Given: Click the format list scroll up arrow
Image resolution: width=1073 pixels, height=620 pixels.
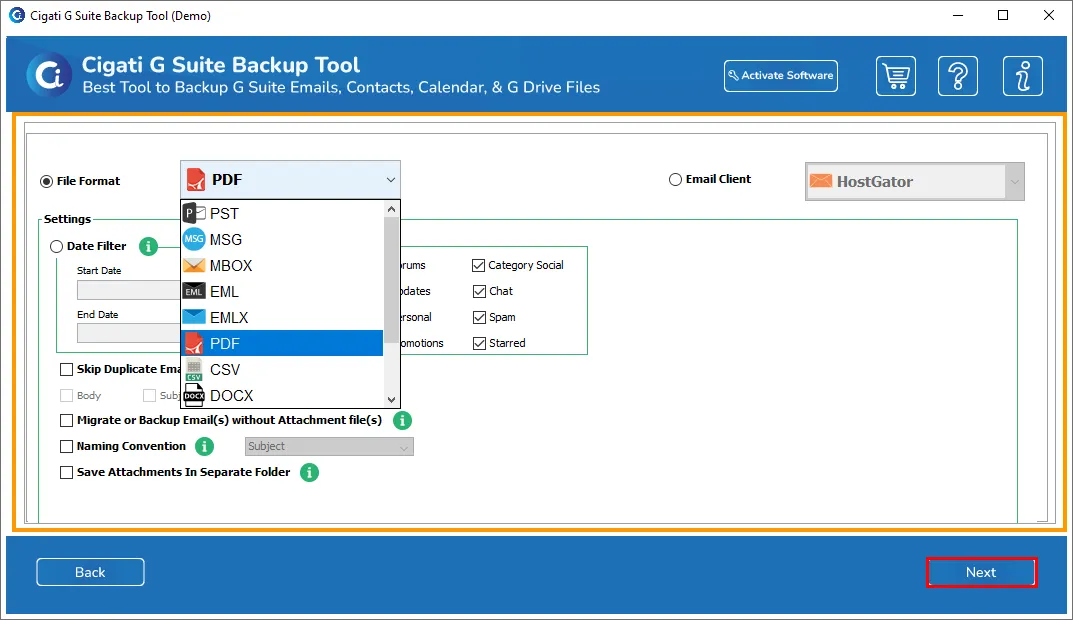Looking at the screenshot, I should pos(391,209).
